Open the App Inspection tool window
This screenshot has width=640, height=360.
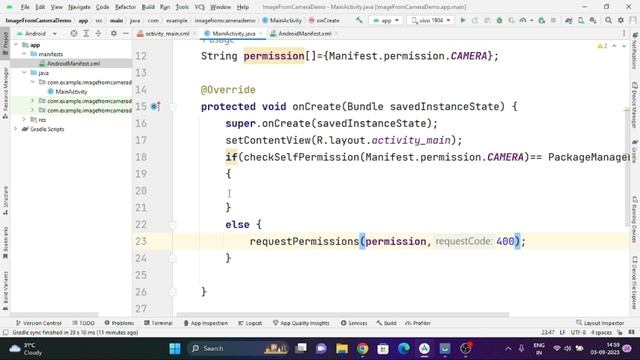[206, 323]
